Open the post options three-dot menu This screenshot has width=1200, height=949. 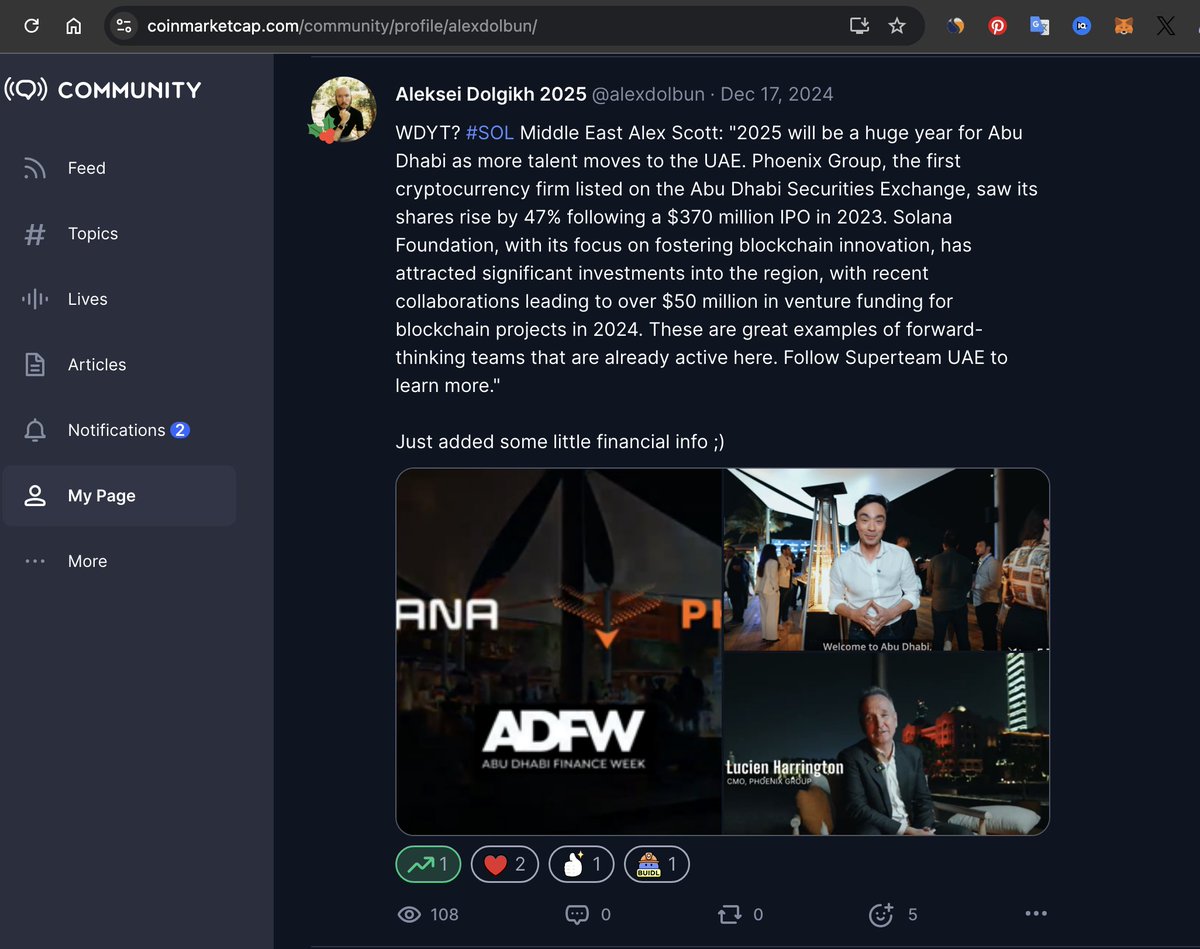(1036, 913)
